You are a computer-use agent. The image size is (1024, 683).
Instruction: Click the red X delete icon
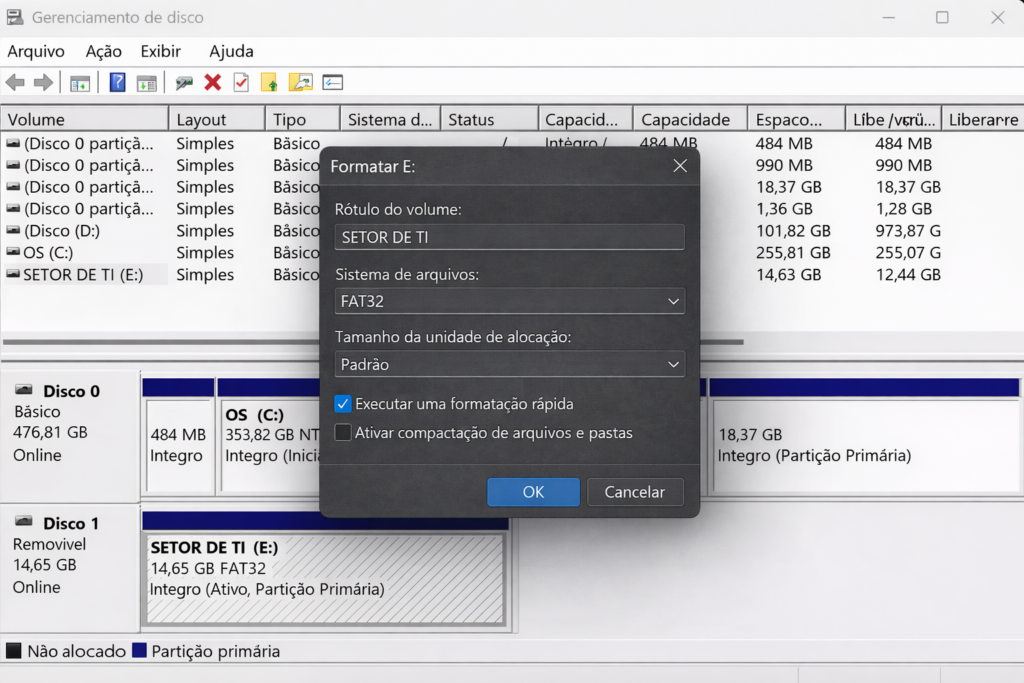212,82
